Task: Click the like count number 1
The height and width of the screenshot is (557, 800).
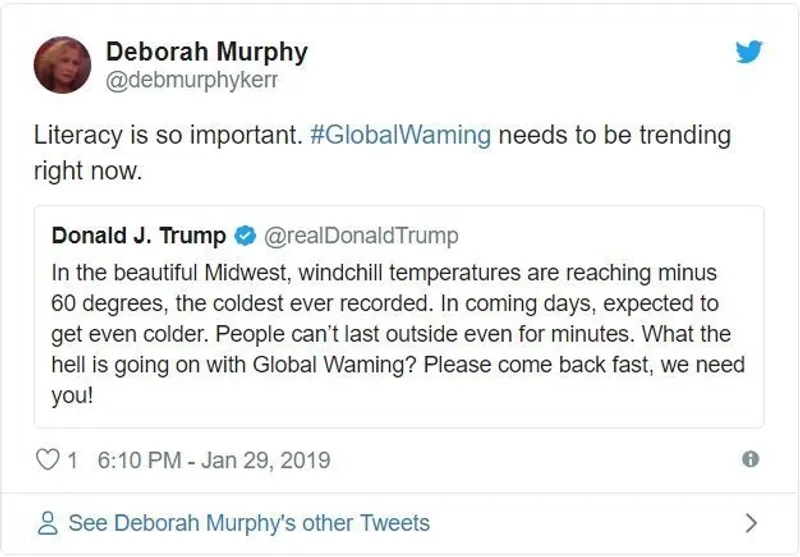Action: pos(72,460)
